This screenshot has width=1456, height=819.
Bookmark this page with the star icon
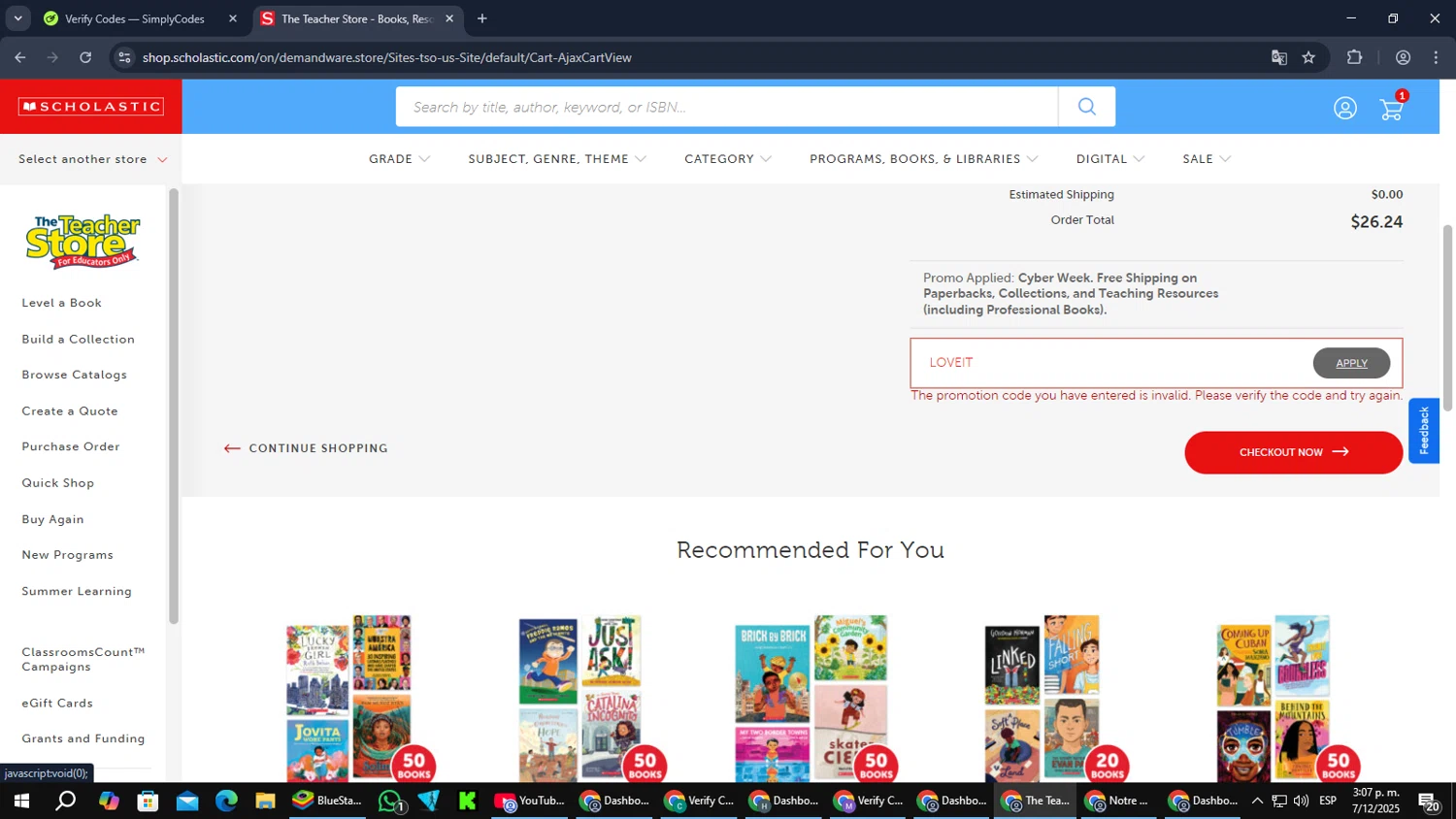(1308, 57)
